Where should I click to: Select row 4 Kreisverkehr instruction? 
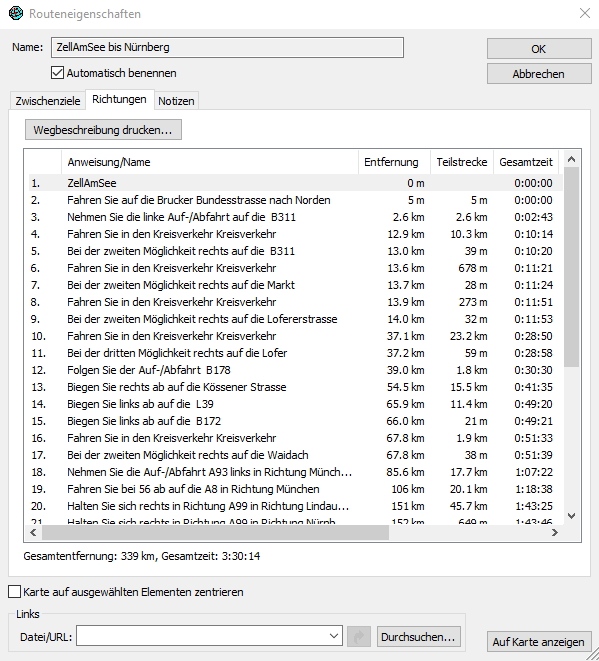click(x=295, y=234)
